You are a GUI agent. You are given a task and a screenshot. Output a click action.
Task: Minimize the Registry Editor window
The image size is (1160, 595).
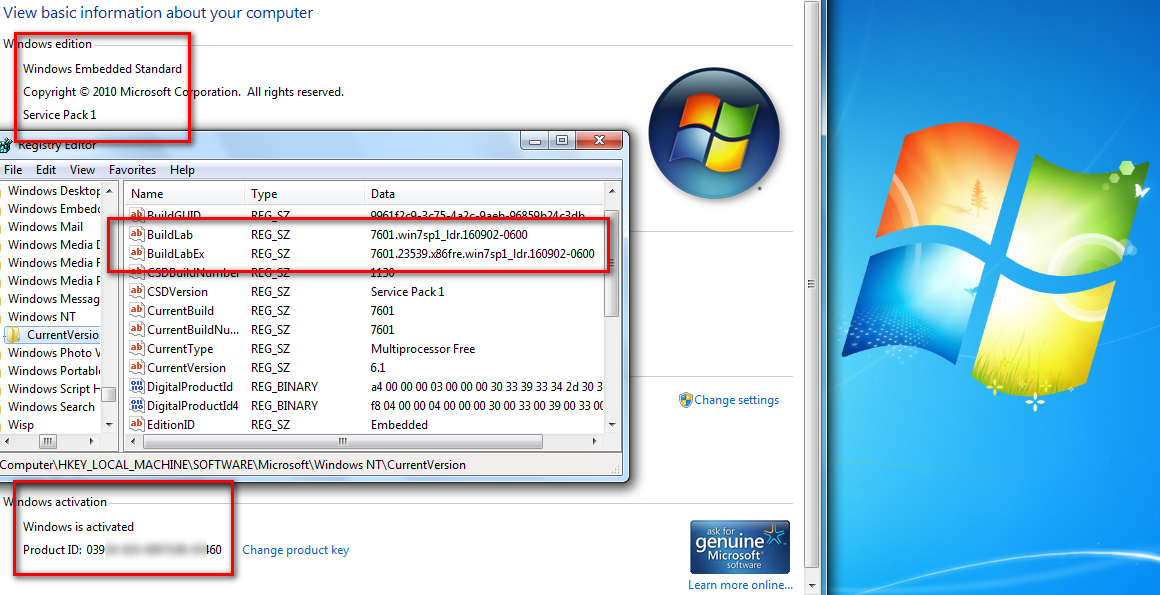(x=535, y=141)
